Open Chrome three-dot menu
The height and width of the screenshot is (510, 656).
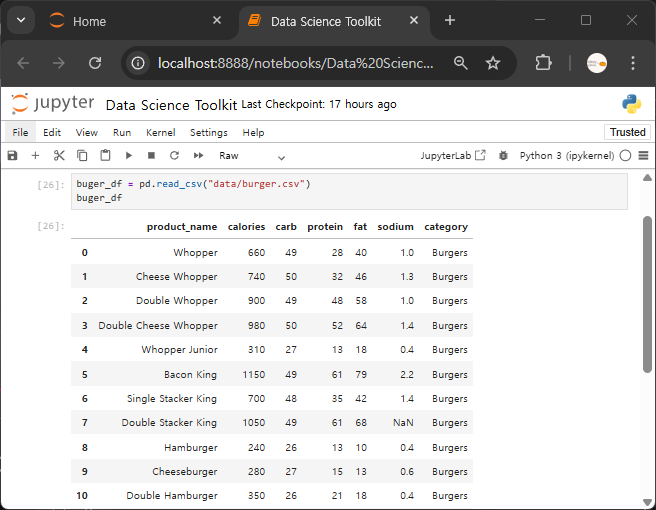click(633, 63)
